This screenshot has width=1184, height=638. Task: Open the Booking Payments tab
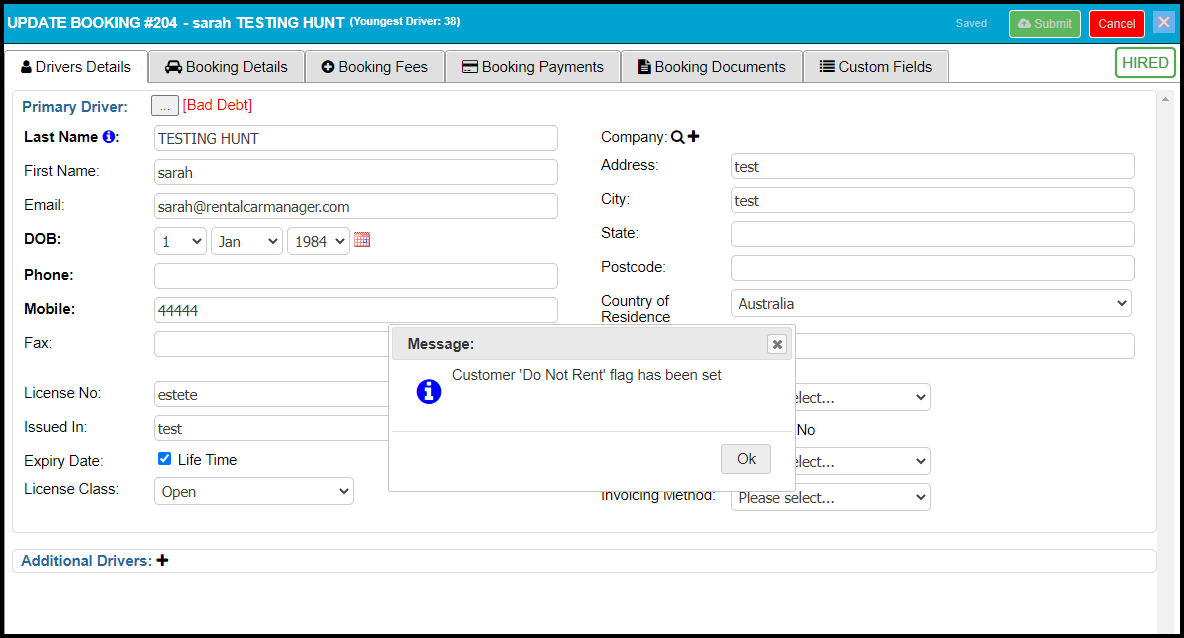[x=533, y=67]
